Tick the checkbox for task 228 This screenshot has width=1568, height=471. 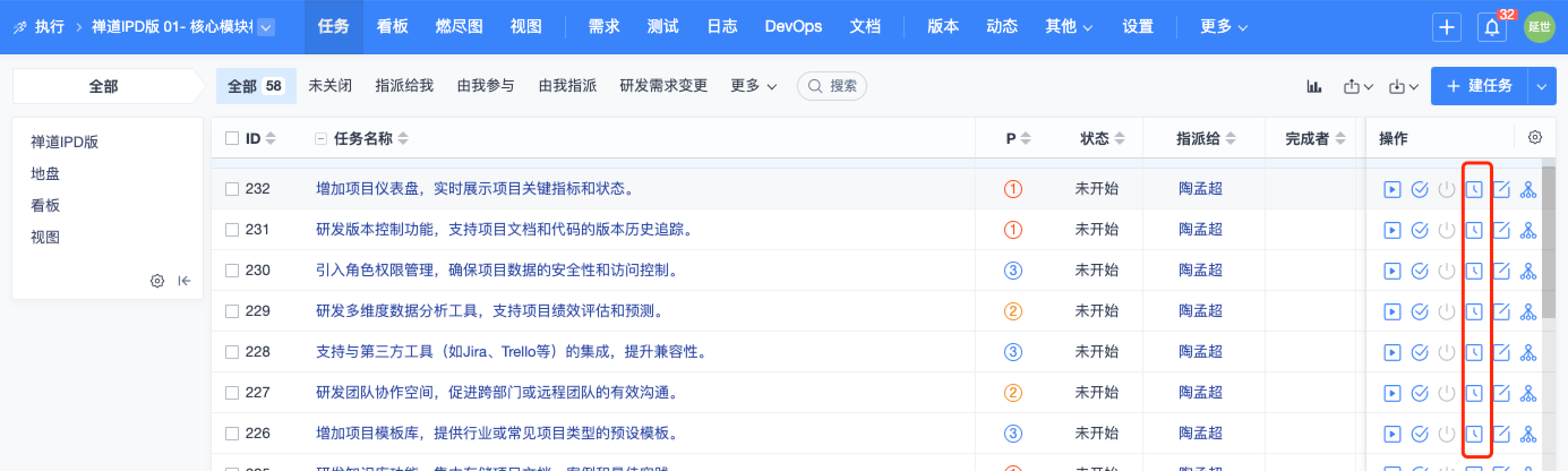coord(232,352)
